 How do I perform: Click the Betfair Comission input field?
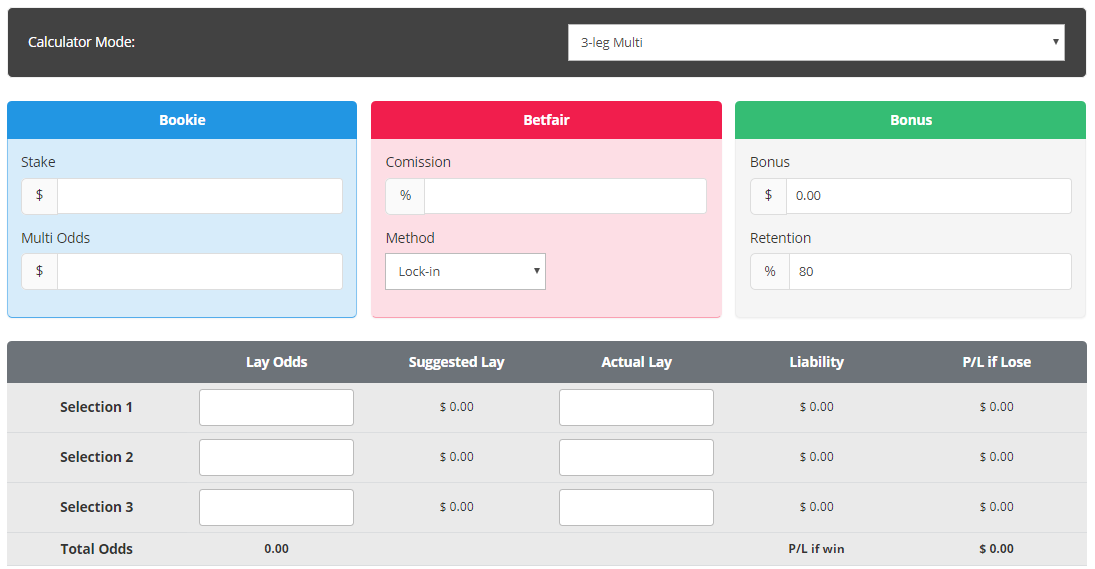point(565,195)
